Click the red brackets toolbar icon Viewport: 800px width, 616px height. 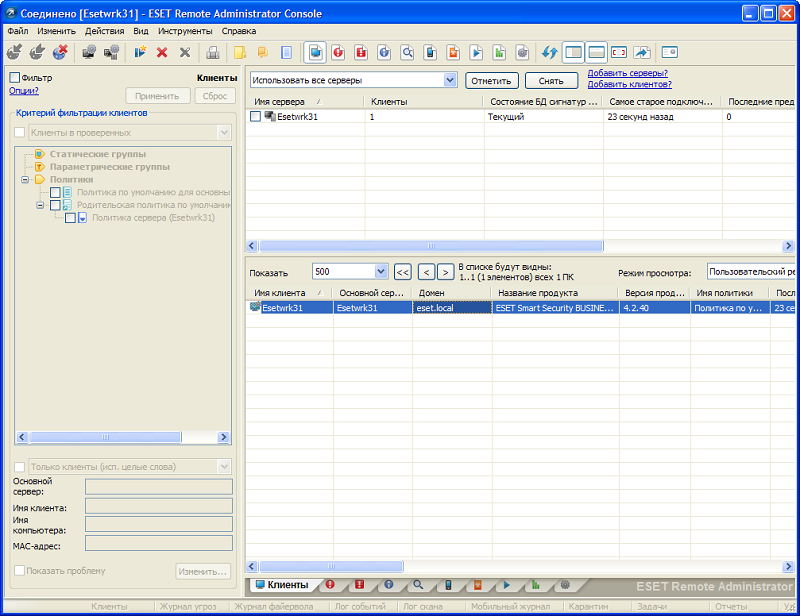tap(619, 52)
